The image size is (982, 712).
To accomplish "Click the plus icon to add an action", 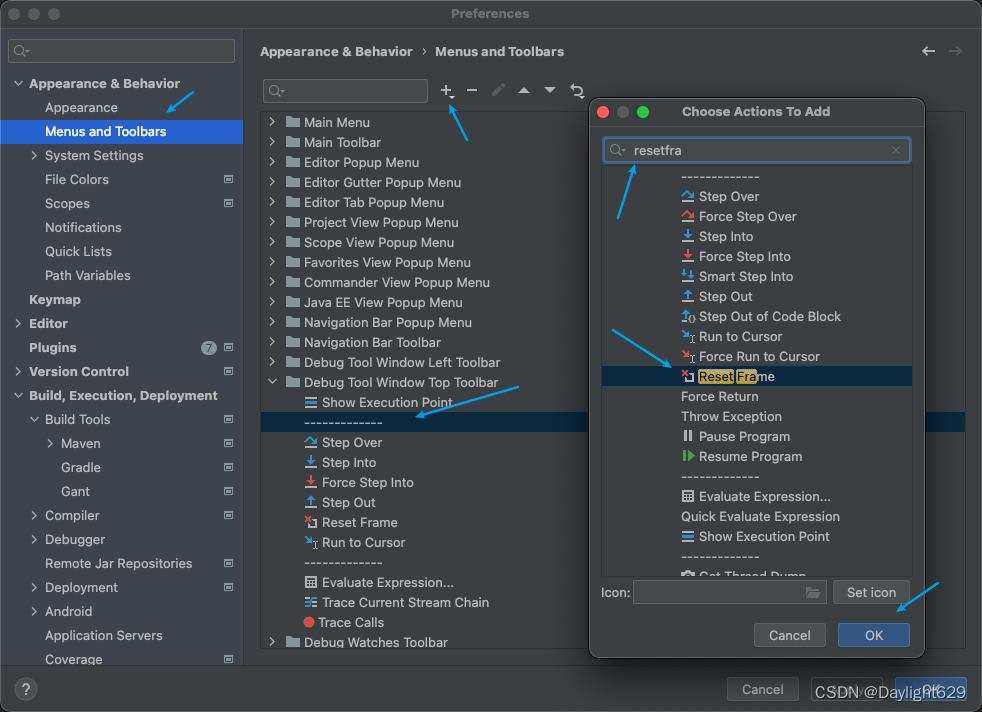I will coord(447,91).
